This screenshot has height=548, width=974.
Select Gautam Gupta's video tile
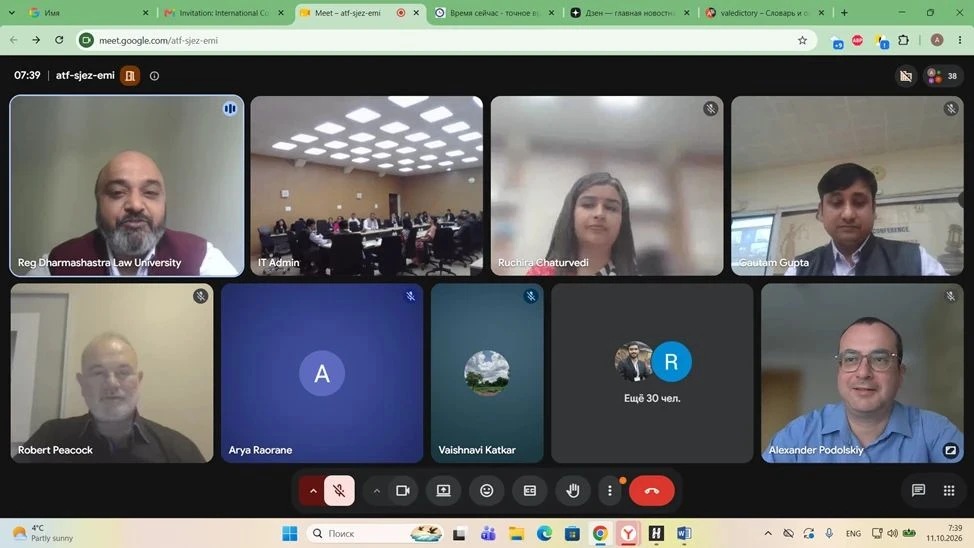[x=847, y=185]
